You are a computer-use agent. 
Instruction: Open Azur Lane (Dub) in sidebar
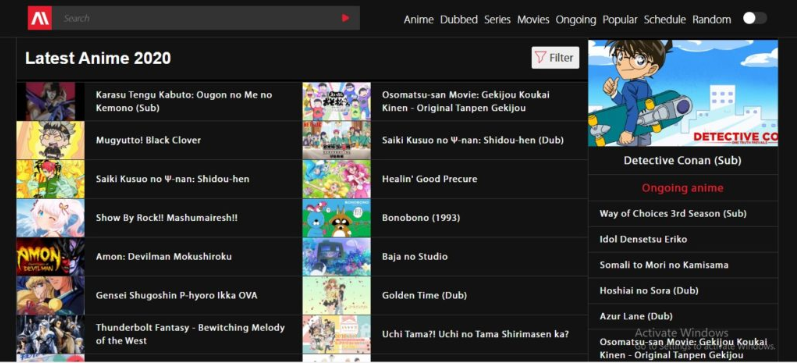tap(636, 316)
